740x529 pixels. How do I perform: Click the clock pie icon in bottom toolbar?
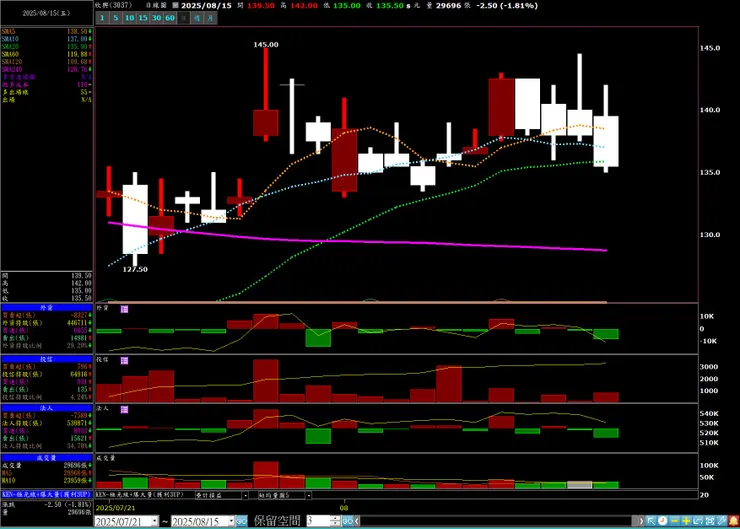coord(663,521)
